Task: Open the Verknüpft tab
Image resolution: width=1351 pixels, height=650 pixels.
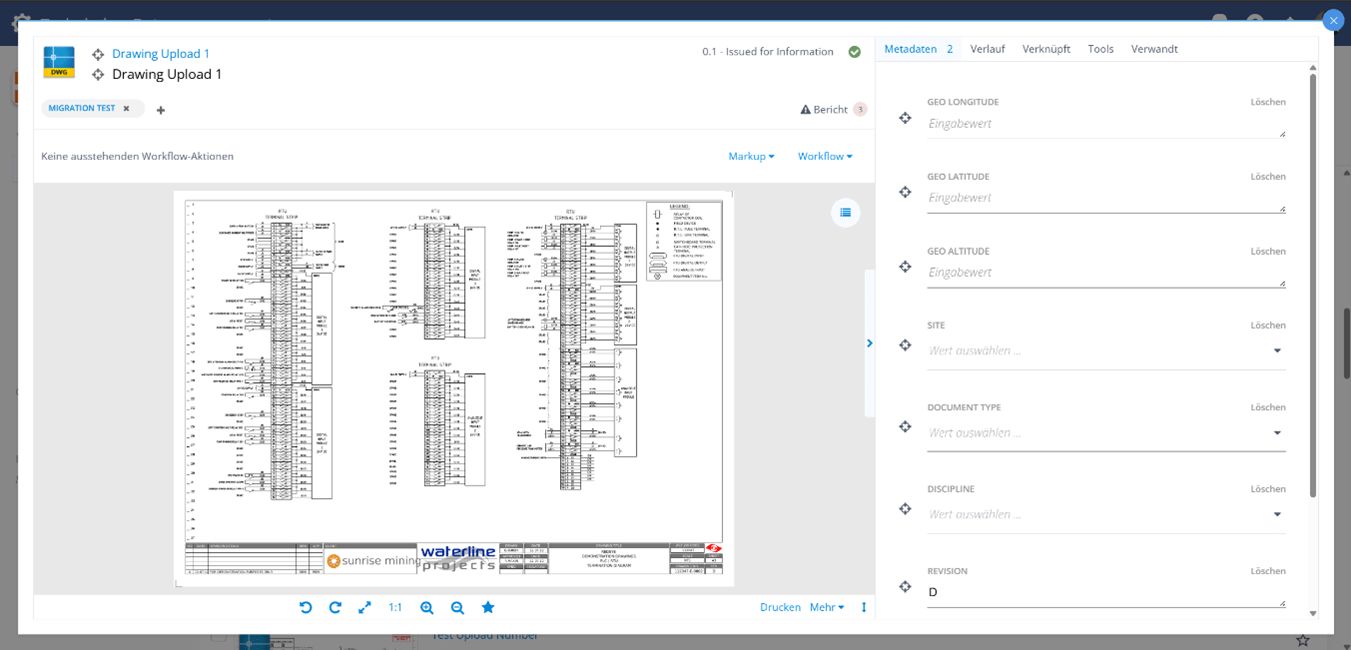Action: [x=1046, y=49]
